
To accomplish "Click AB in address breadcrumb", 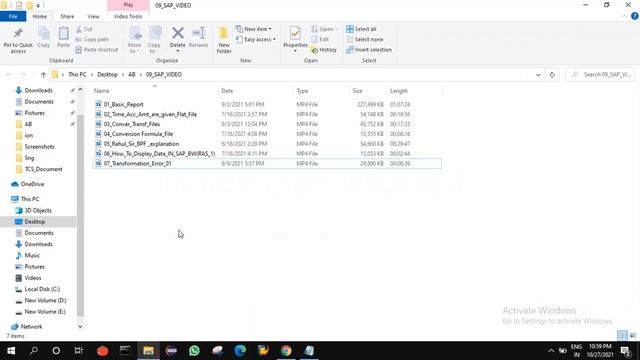I will click(x=131, y=75).
